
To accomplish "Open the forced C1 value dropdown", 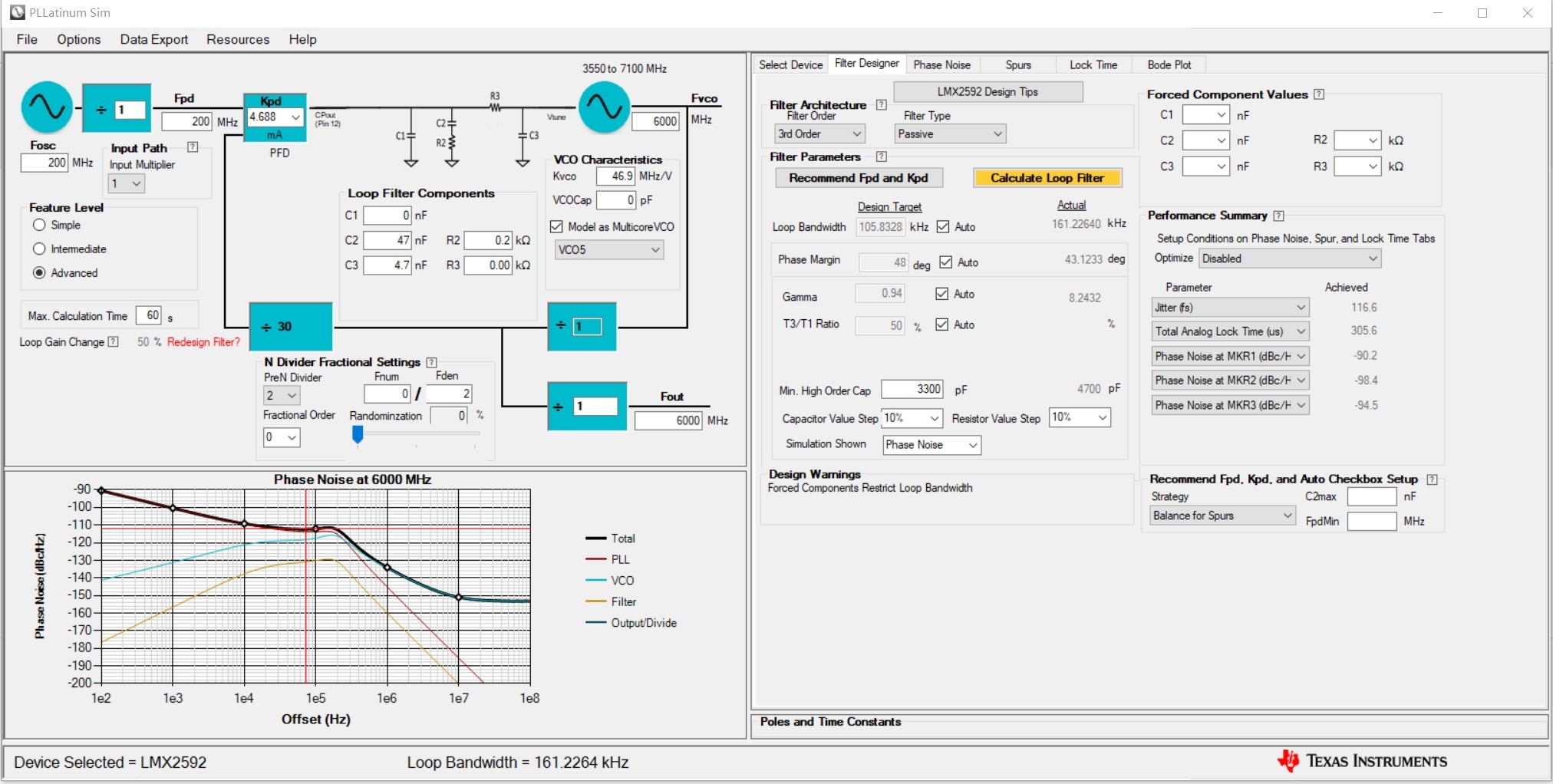I will 1206,115.
